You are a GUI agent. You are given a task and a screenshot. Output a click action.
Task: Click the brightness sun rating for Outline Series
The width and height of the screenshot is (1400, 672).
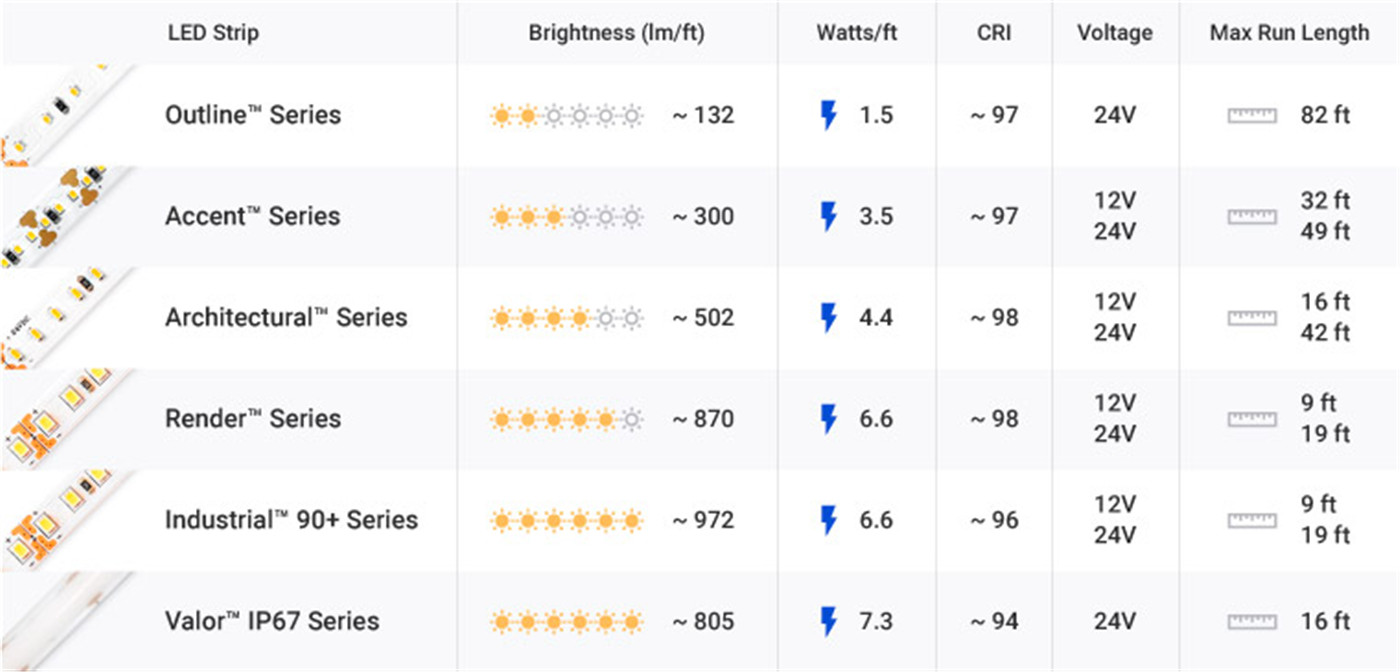(x=567, y=116)
